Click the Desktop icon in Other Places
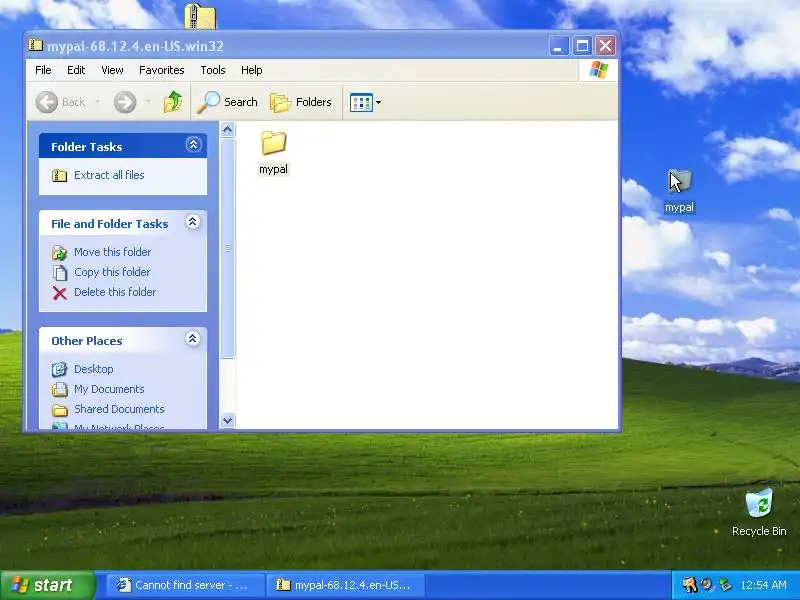Image resolution: width=800 pixels, height=600 pixels. (59, 369)
